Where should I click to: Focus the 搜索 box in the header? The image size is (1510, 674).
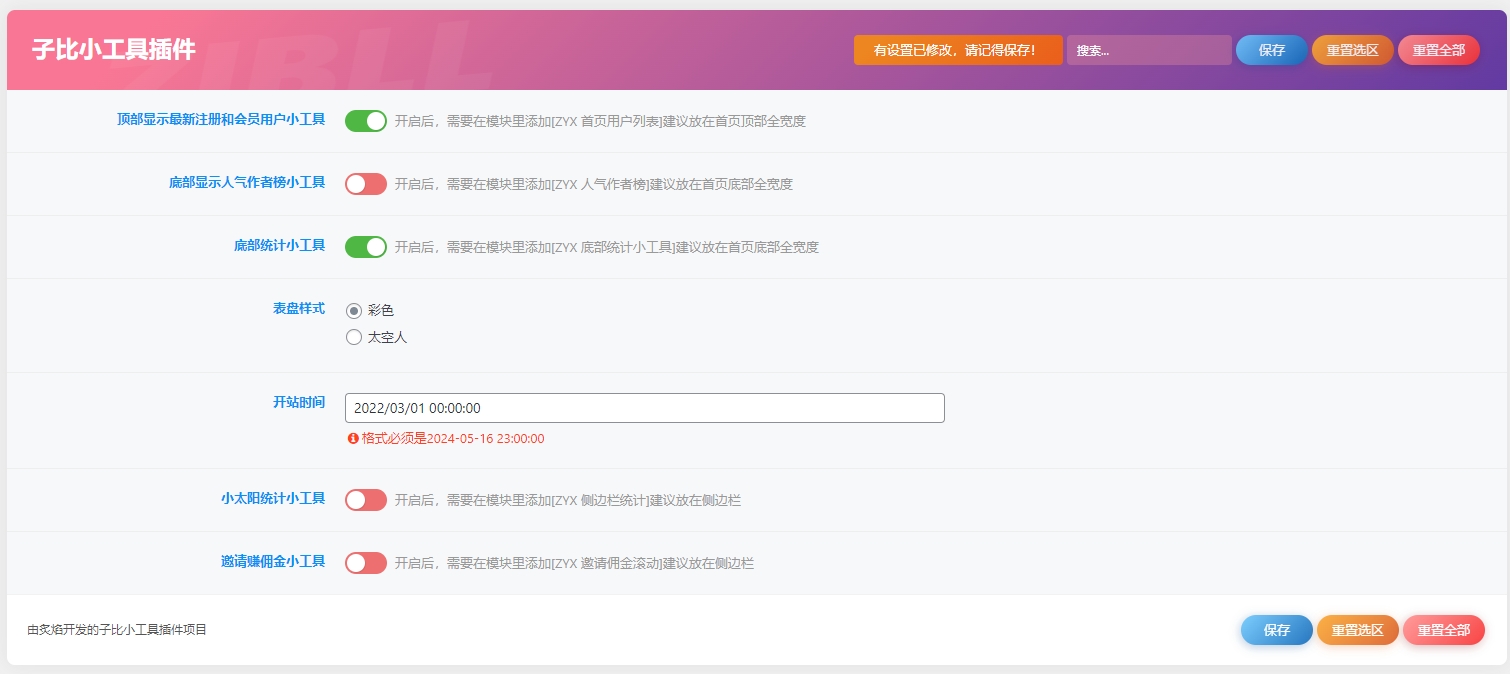1148,50
